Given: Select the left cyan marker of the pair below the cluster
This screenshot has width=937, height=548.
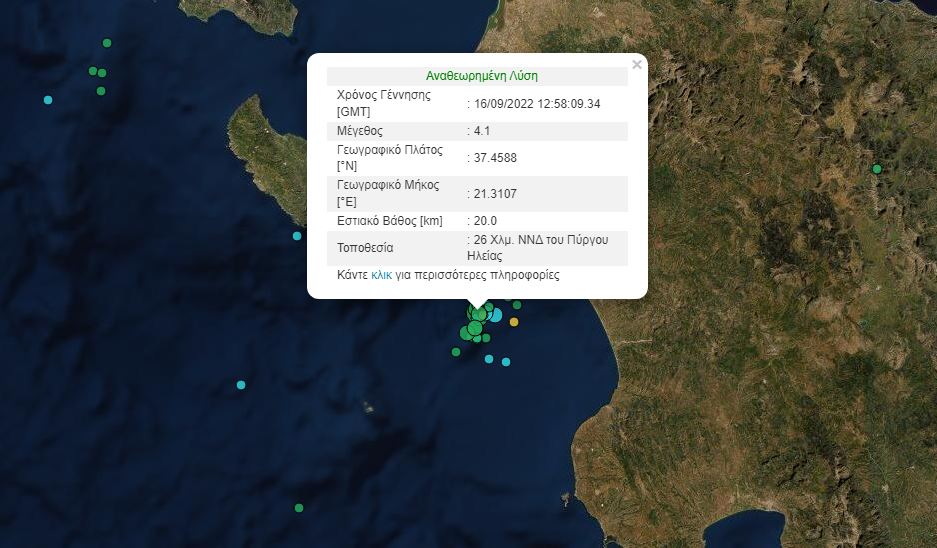Looking at the screenshot, I should point(489,359).
